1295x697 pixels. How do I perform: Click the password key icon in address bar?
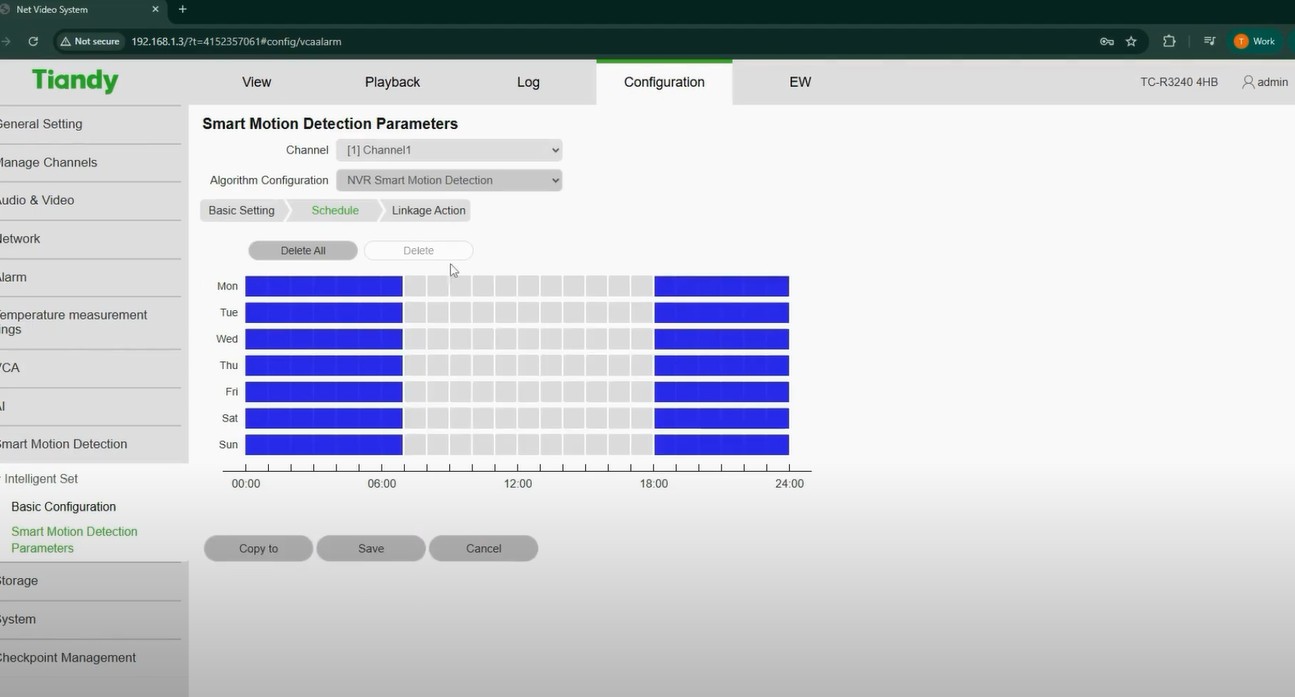(1106, 41)
